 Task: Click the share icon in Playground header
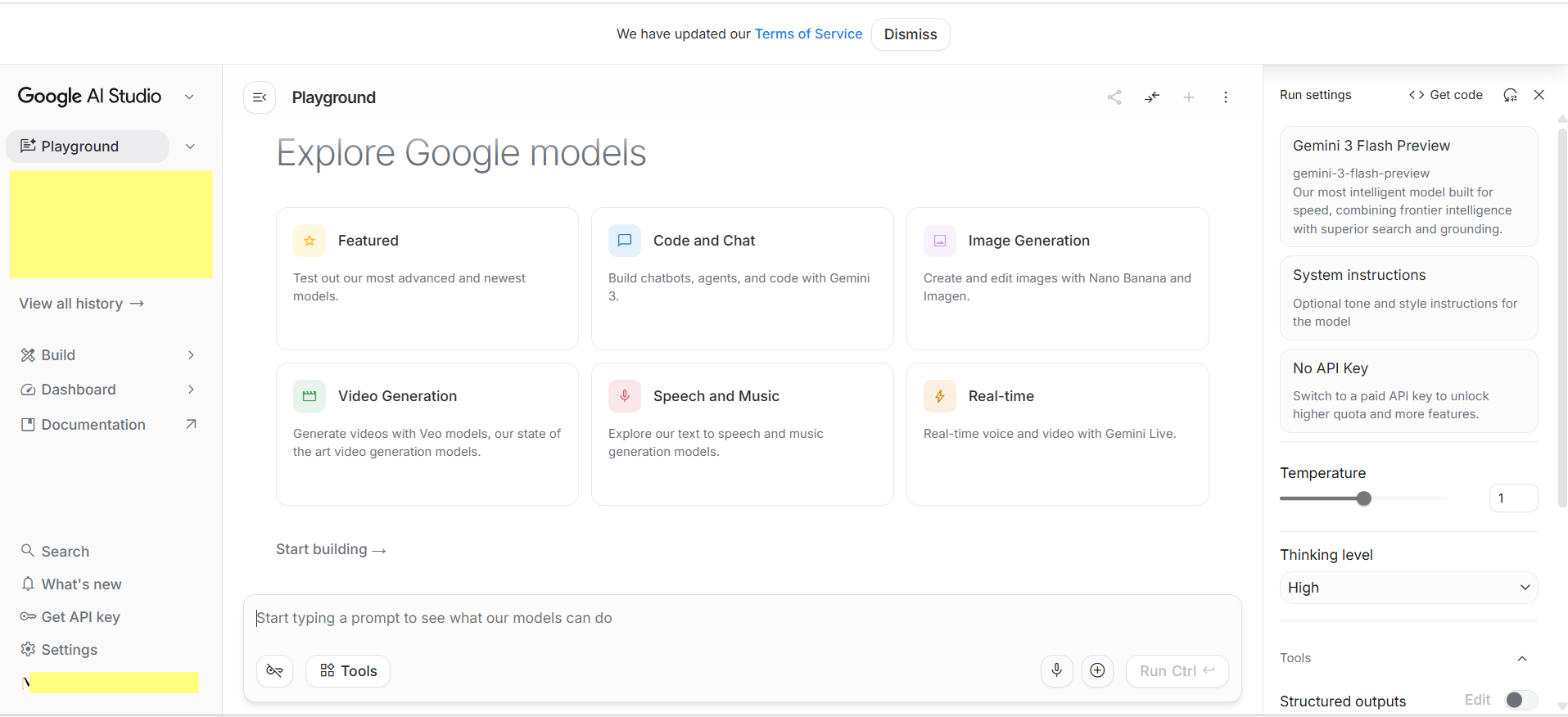(1114, 97)
